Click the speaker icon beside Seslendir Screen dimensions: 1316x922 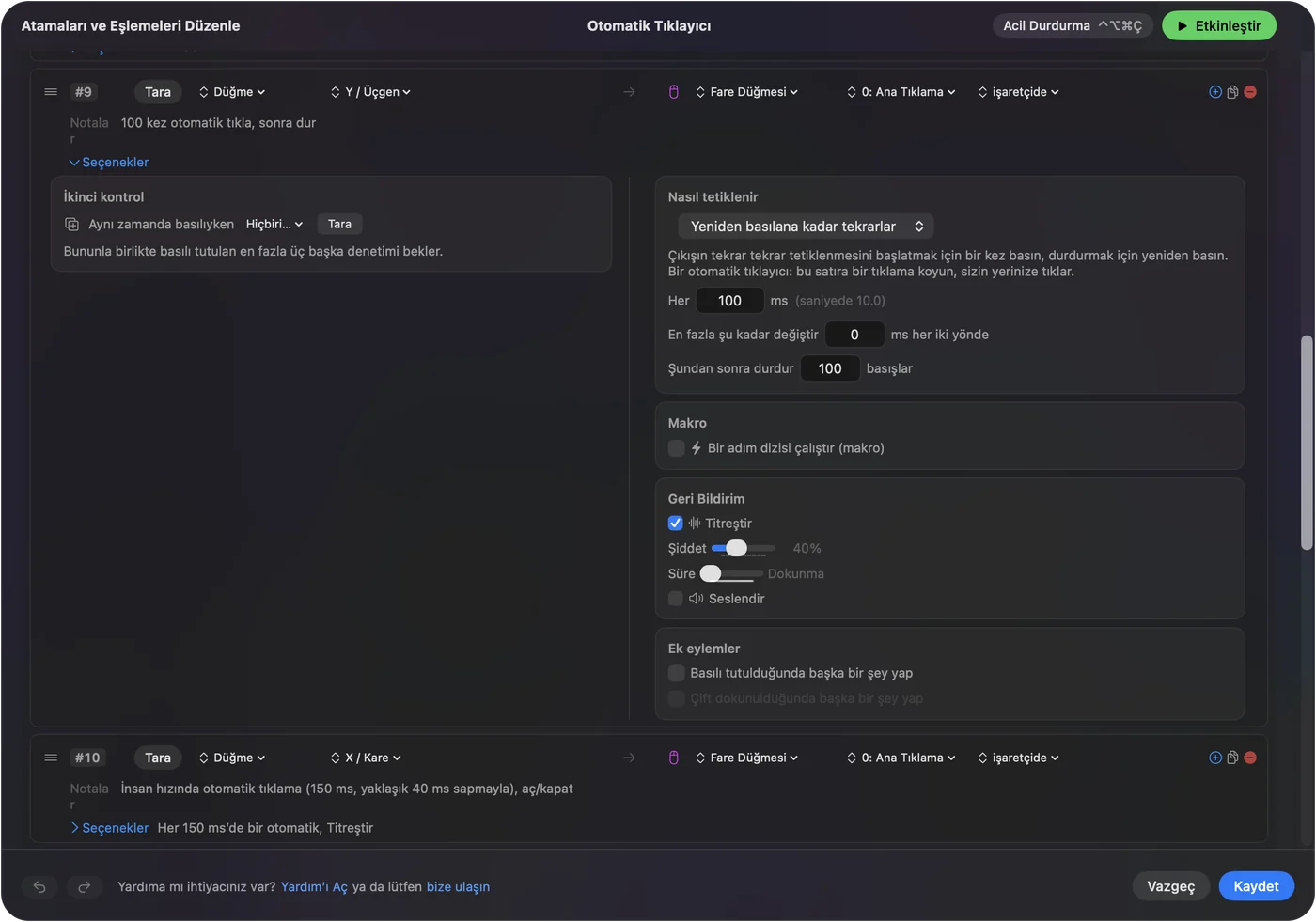tap(697, 599)
